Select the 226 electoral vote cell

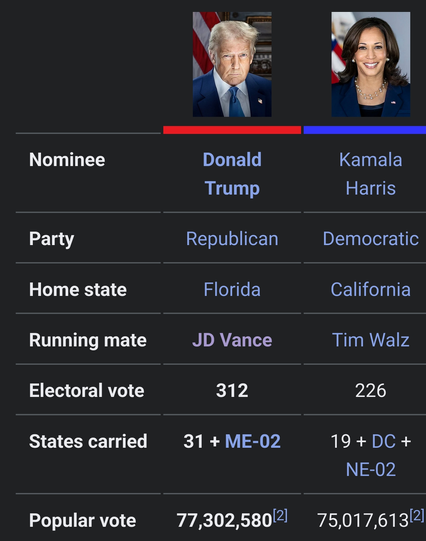[x=365, y=390]
